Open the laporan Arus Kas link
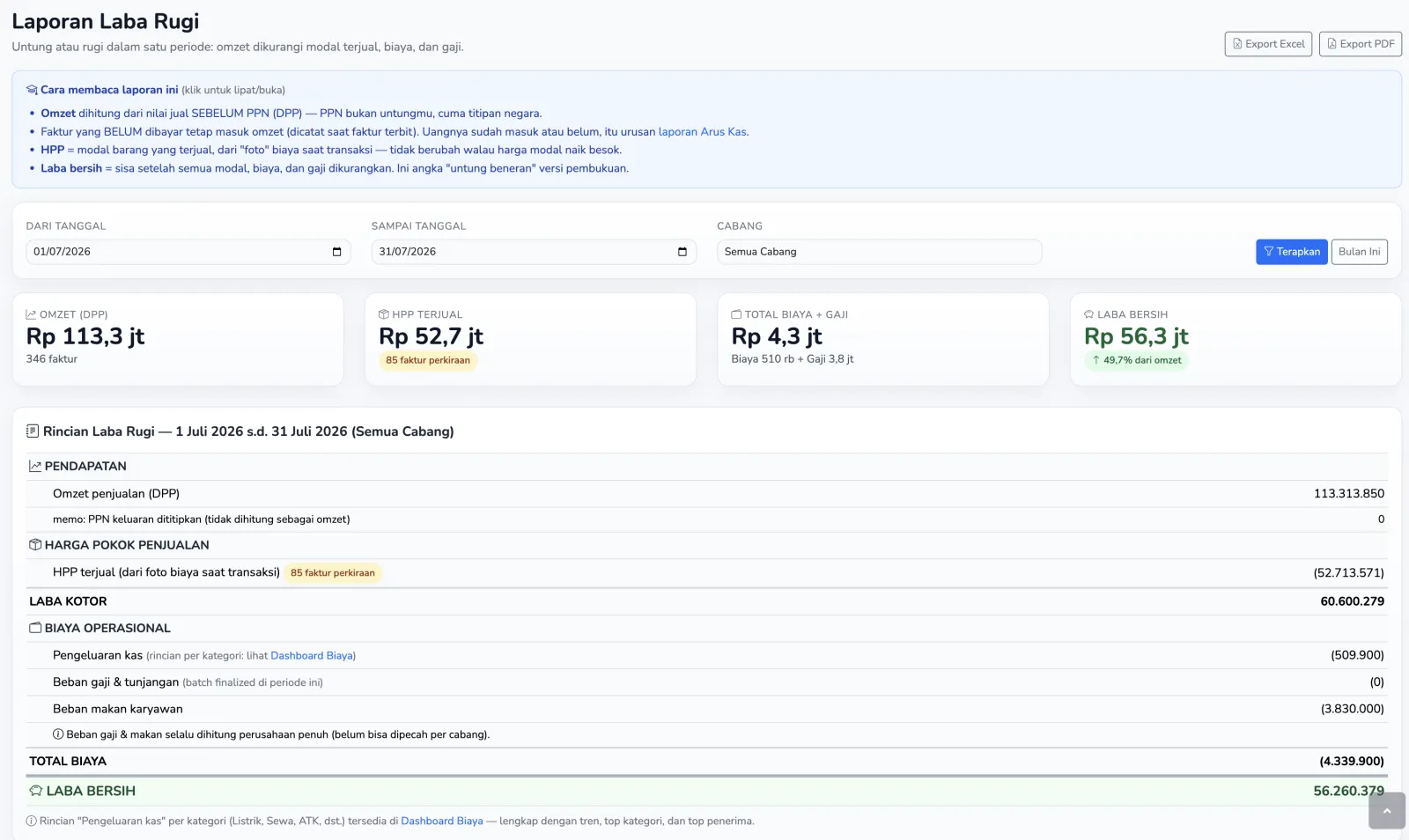Image resolution: width=1409 pixels, height=840 pixels. [x=703, y=132]
